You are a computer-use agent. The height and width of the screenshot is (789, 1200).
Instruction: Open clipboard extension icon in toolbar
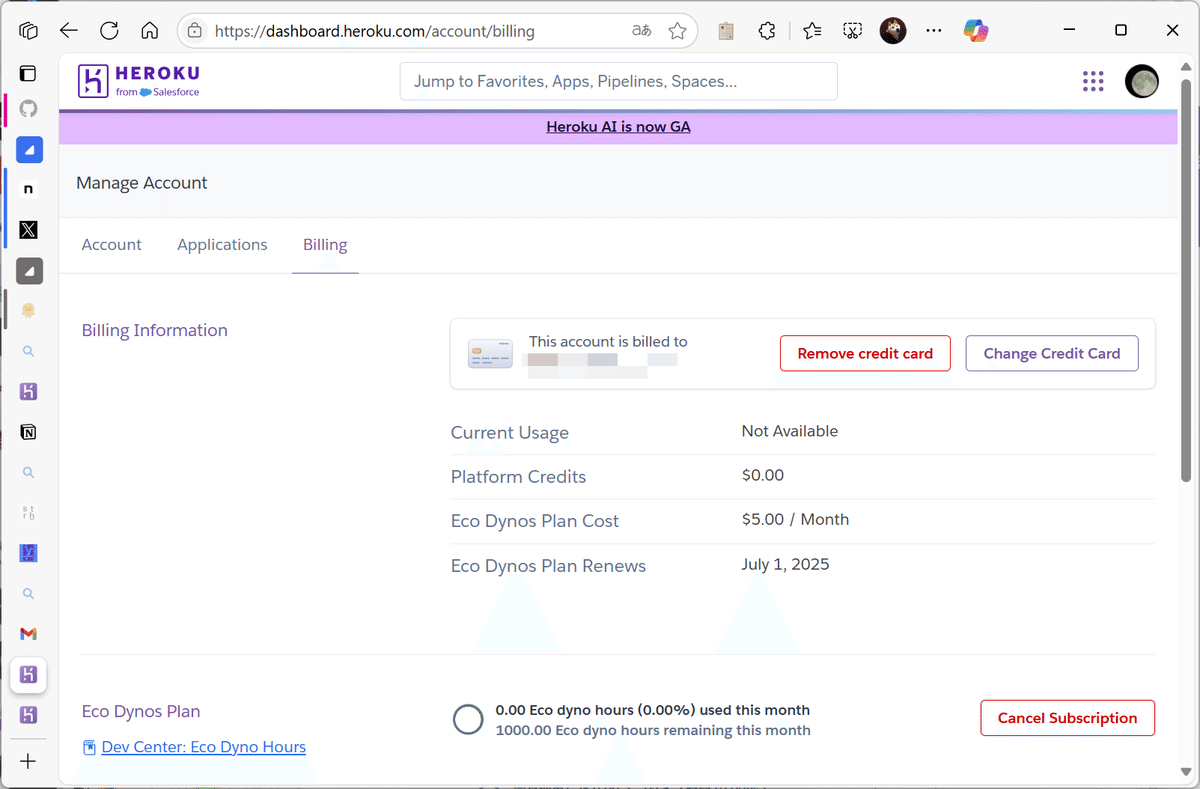point(726,31)
